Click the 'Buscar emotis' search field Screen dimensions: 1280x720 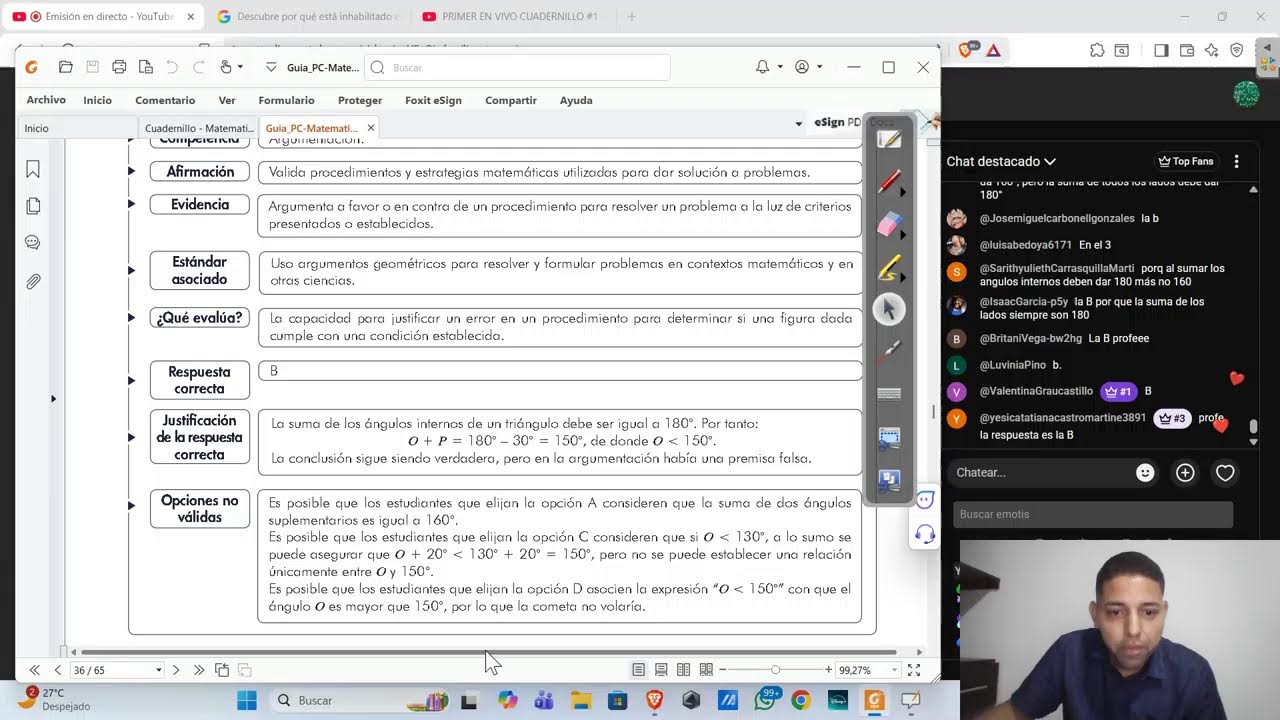coord(1093,514)
